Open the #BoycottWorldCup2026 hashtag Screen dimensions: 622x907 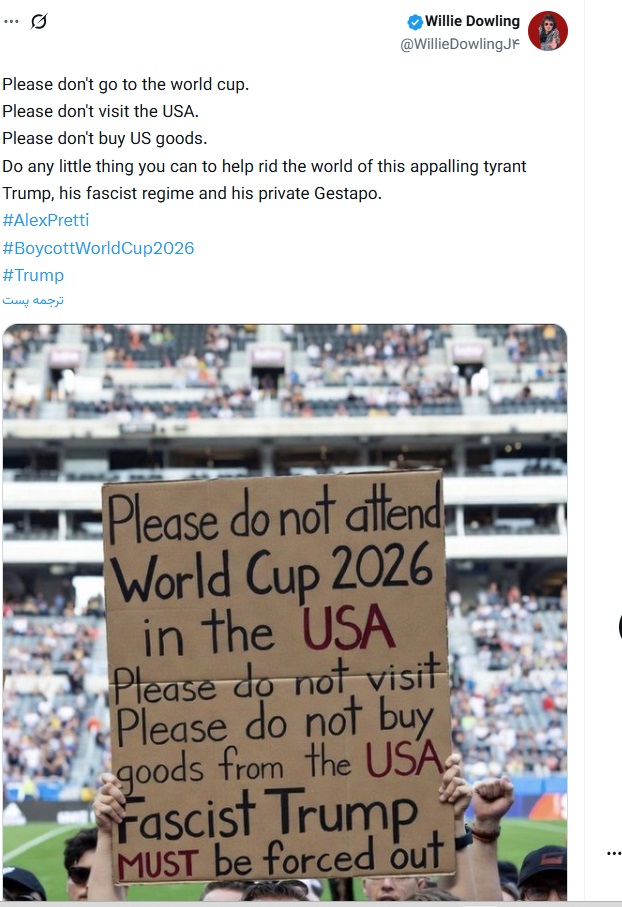[98, 248]
